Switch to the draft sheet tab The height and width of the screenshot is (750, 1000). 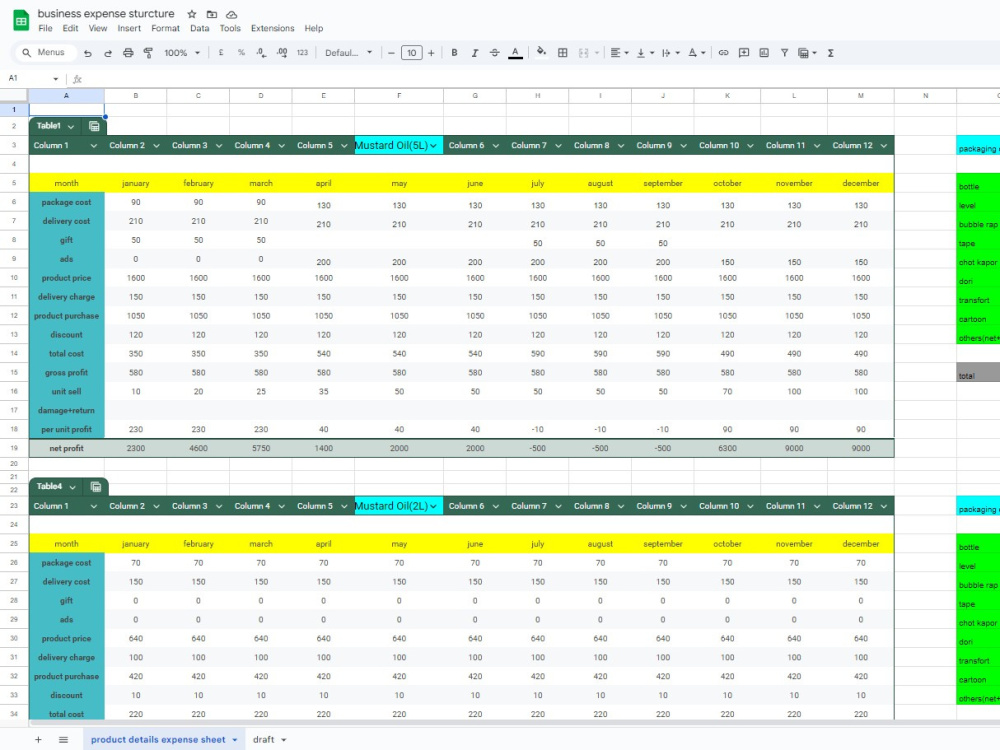(263, 740)
